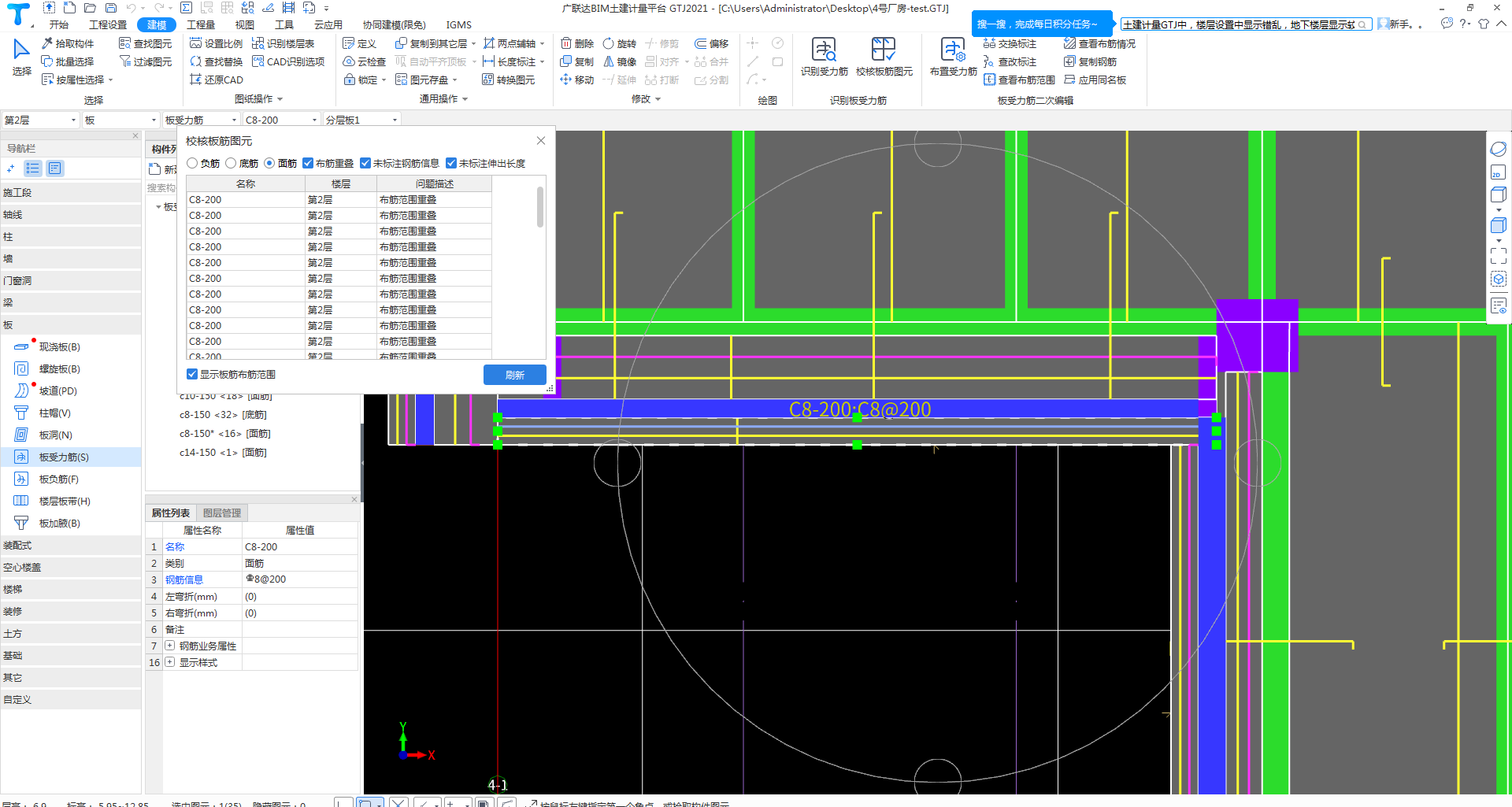Screen dimensions: 1512x807
Task: Click 过滤图元 filter icon
Action: coord(124,61)
